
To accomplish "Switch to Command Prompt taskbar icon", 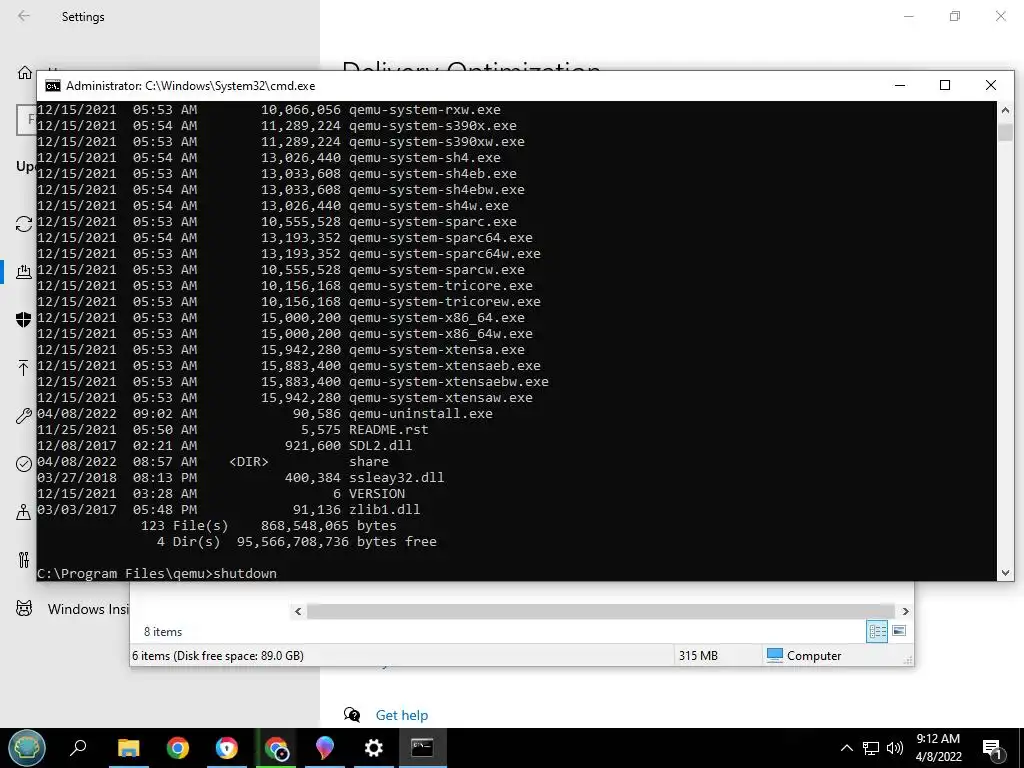I will click(422, 748).
